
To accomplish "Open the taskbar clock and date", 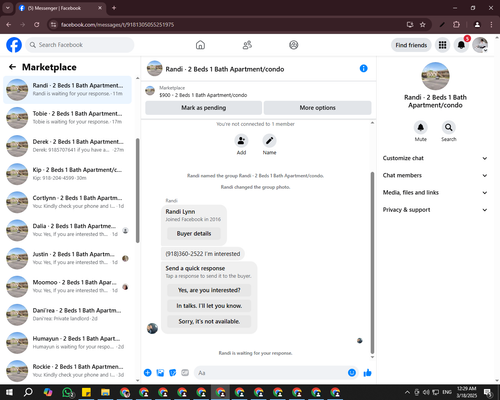I will 467,392.
